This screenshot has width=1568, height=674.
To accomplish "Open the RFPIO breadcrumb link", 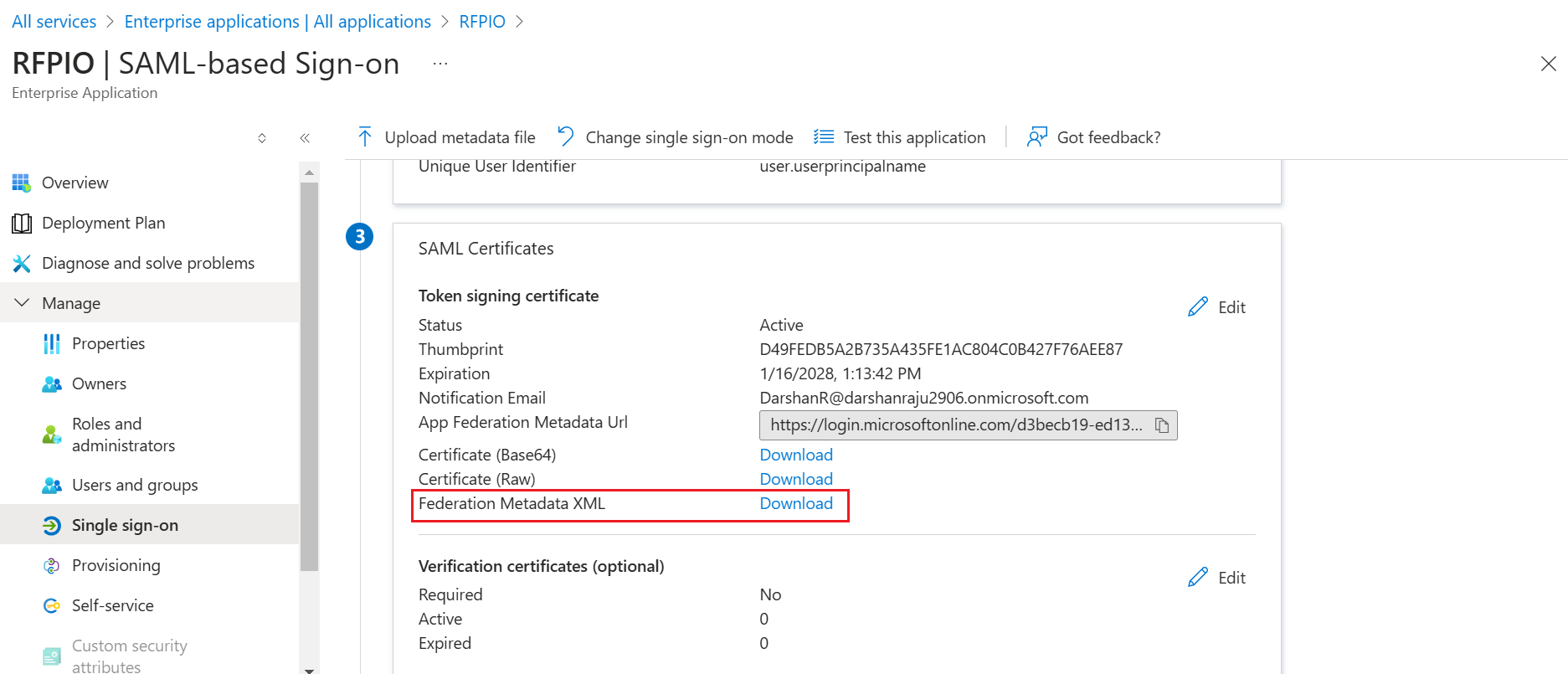I will pos(482,22).
